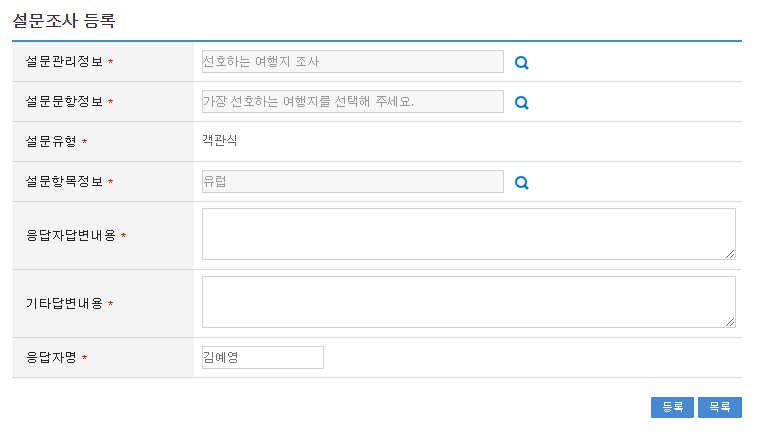
Task: Click the 설문관리정보 field showing 선호하는 여행지 조사
Action: click(x=352, y=62)
